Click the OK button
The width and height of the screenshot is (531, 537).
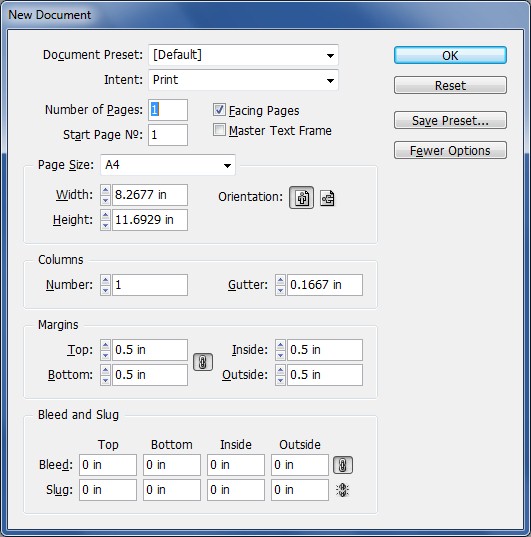click(450, 55)
